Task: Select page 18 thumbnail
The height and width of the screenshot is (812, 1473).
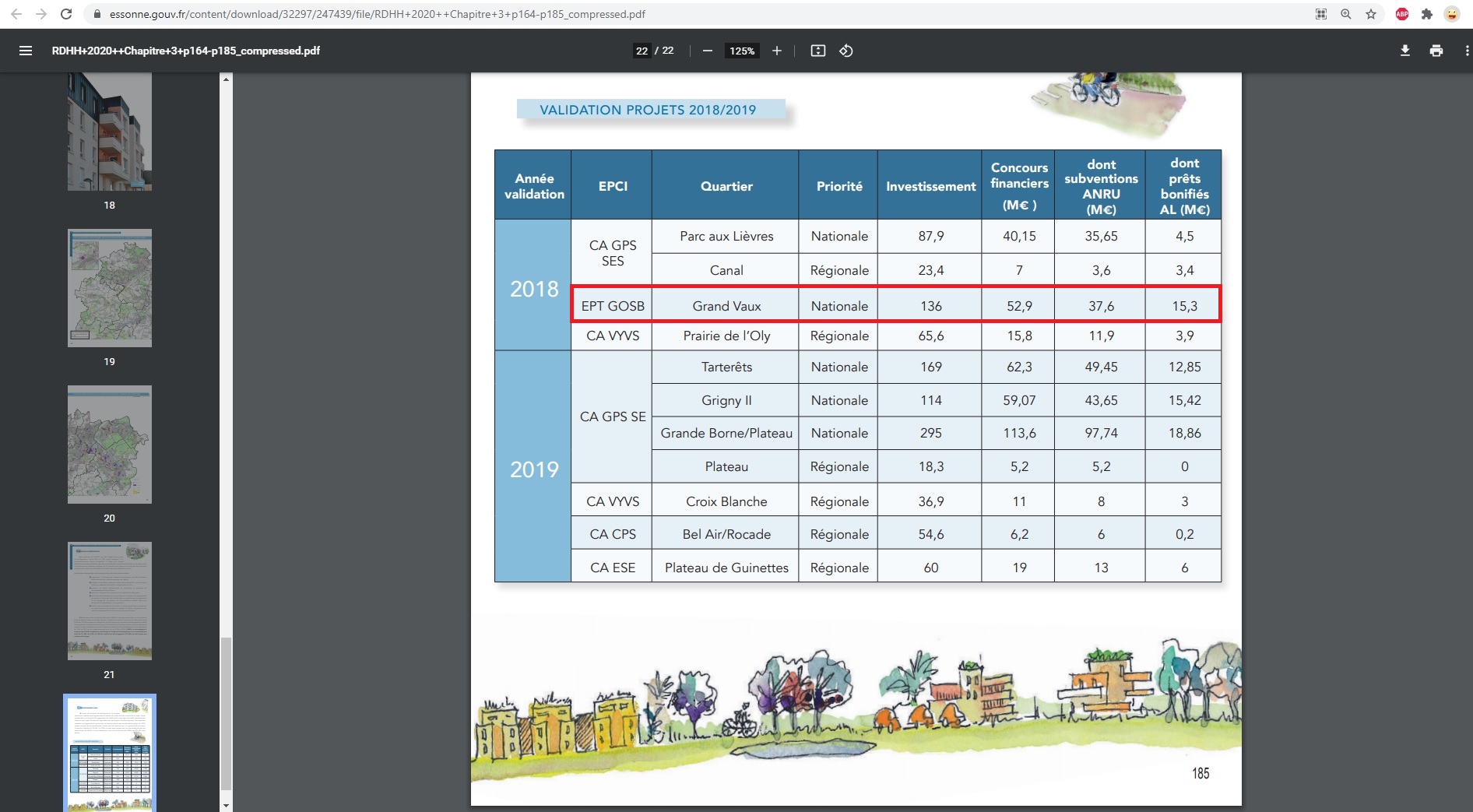Action: point(110,132)
